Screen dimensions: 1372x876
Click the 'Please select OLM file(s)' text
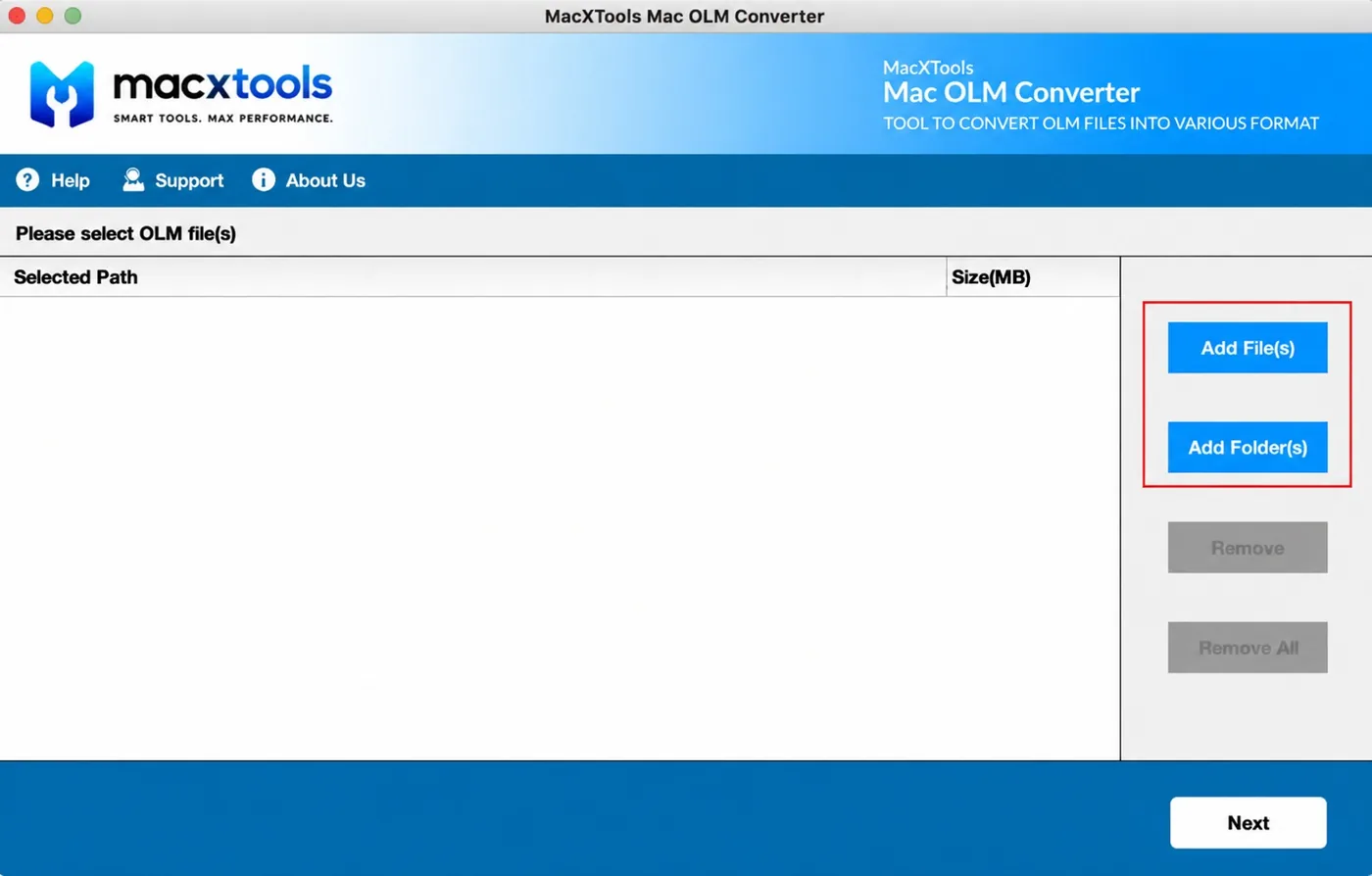[125, 233]
